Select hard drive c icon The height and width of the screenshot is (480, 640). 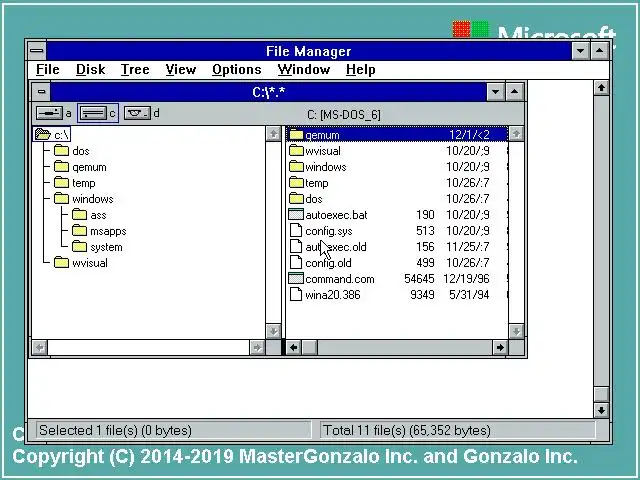pyautogui.click(x=93, y=113)
